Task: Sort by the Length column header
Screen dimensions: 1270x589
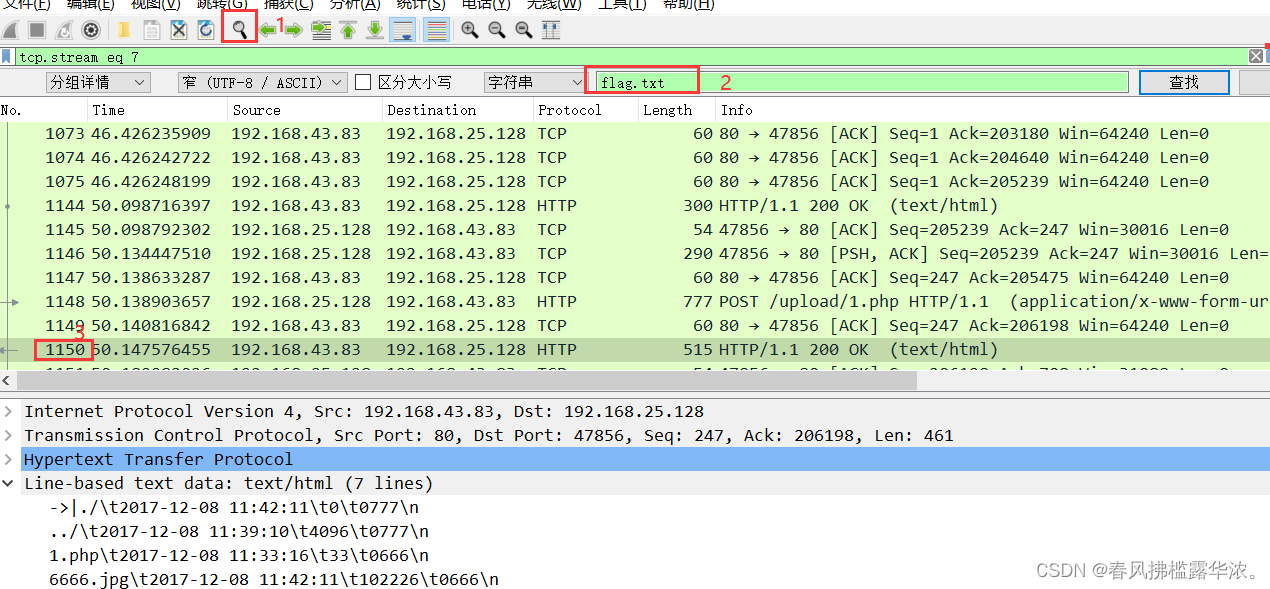Action: 677,110
